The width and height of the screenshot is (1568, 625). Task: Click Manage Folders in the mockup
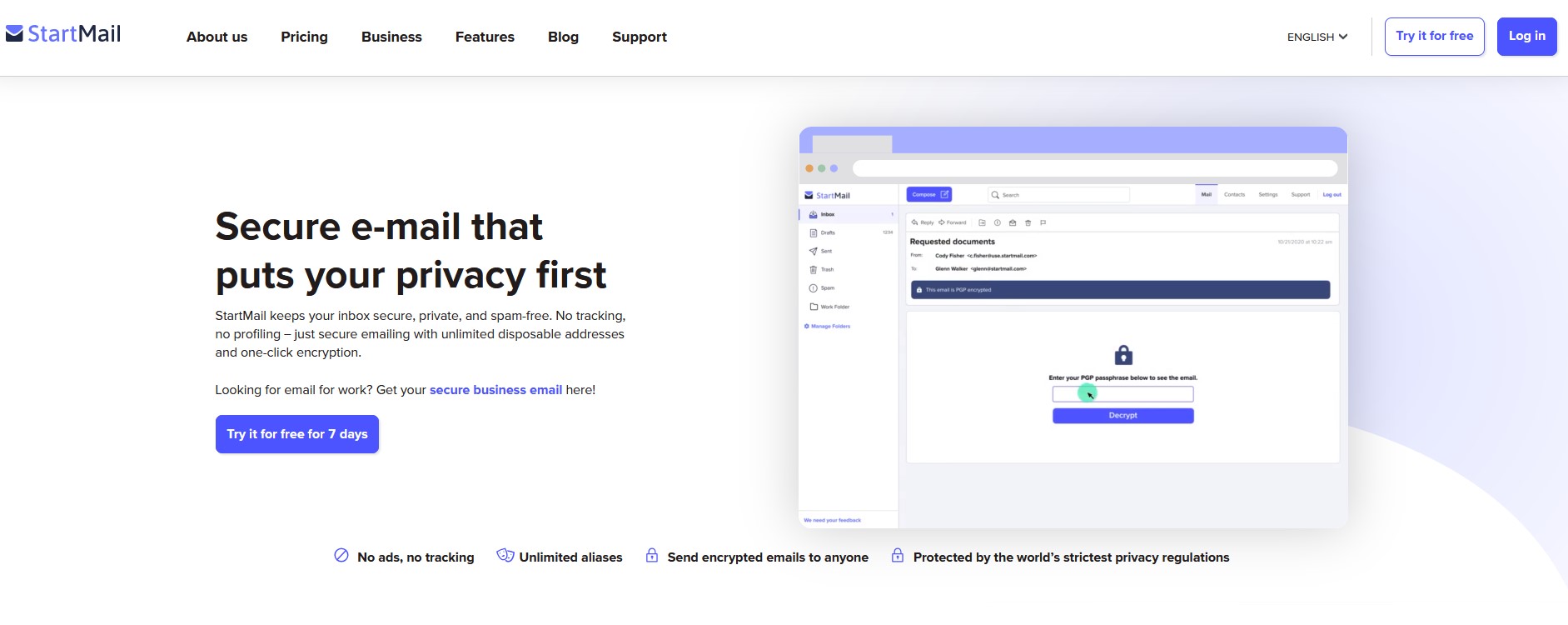[x=827, y=326]
